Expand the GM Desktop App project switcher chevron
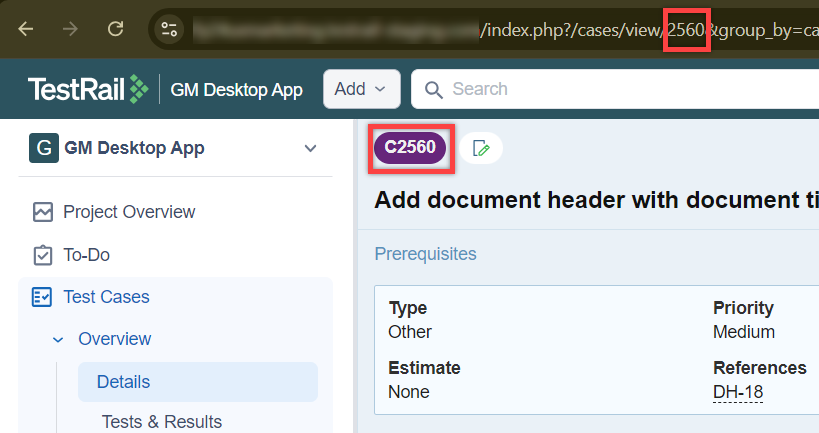Image resolution: width=819 pixels, height=433 pixels. (x=310, y=148)
